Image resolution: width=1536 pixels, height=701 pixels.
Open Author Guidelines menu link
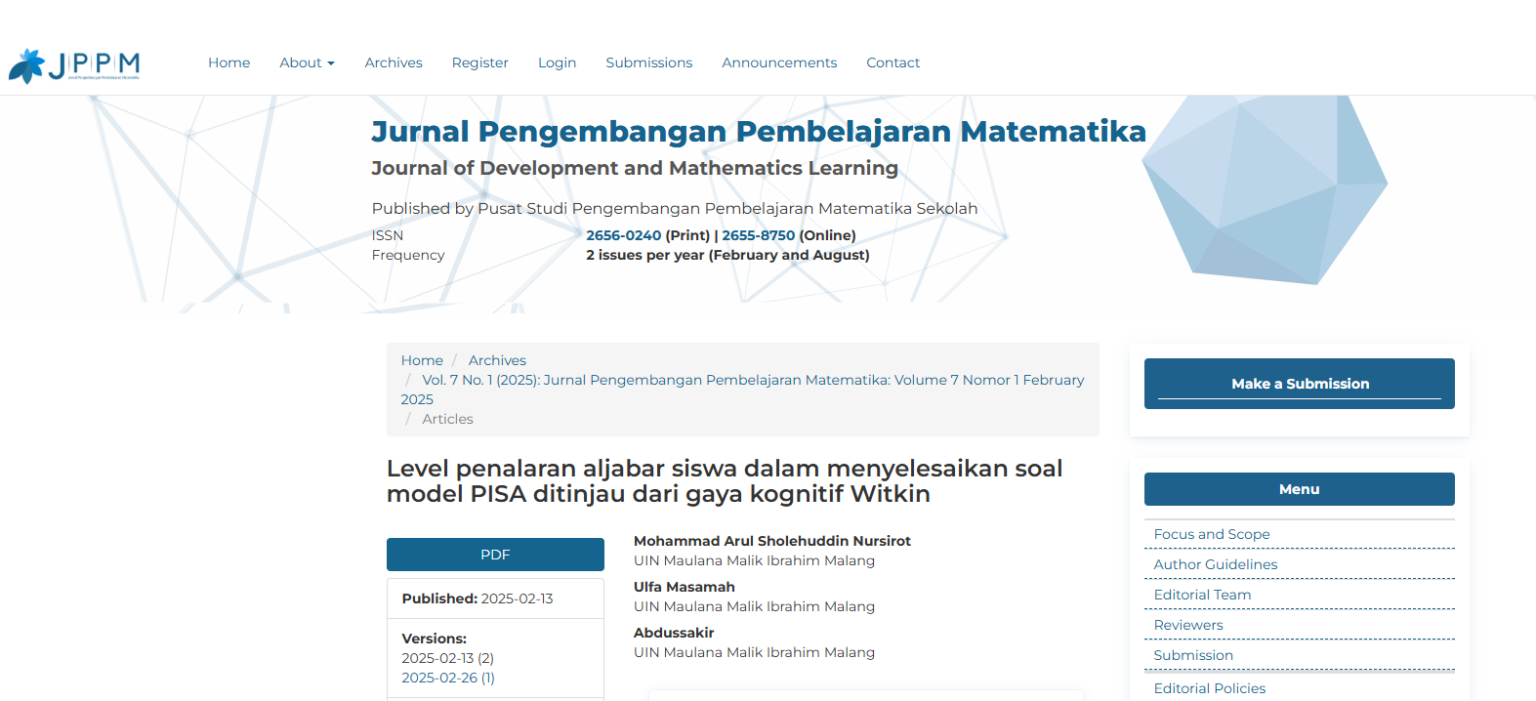click(1215, 564)
